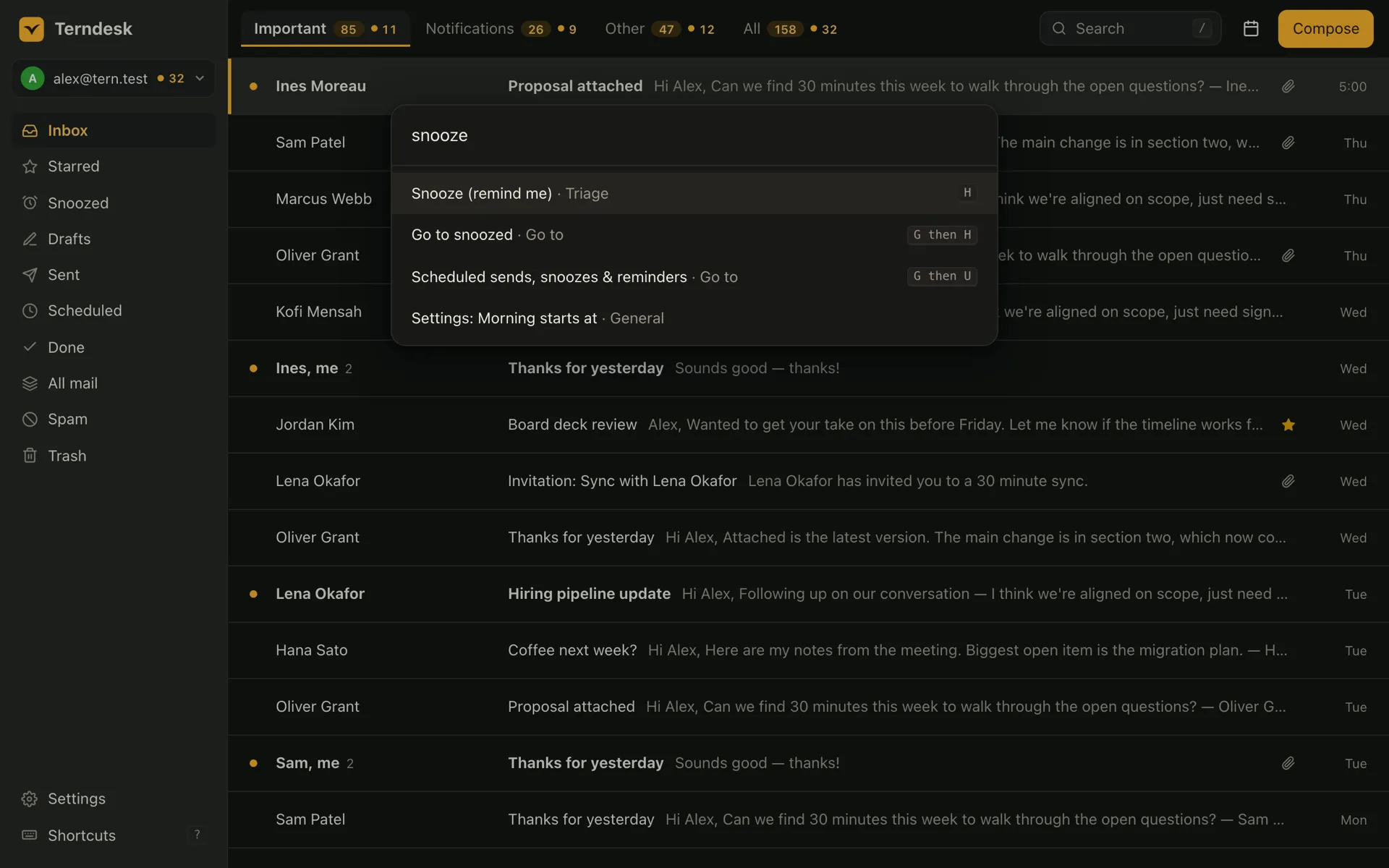Open the Shortcuts help
Screen dimensions: 1389x868
114,835
